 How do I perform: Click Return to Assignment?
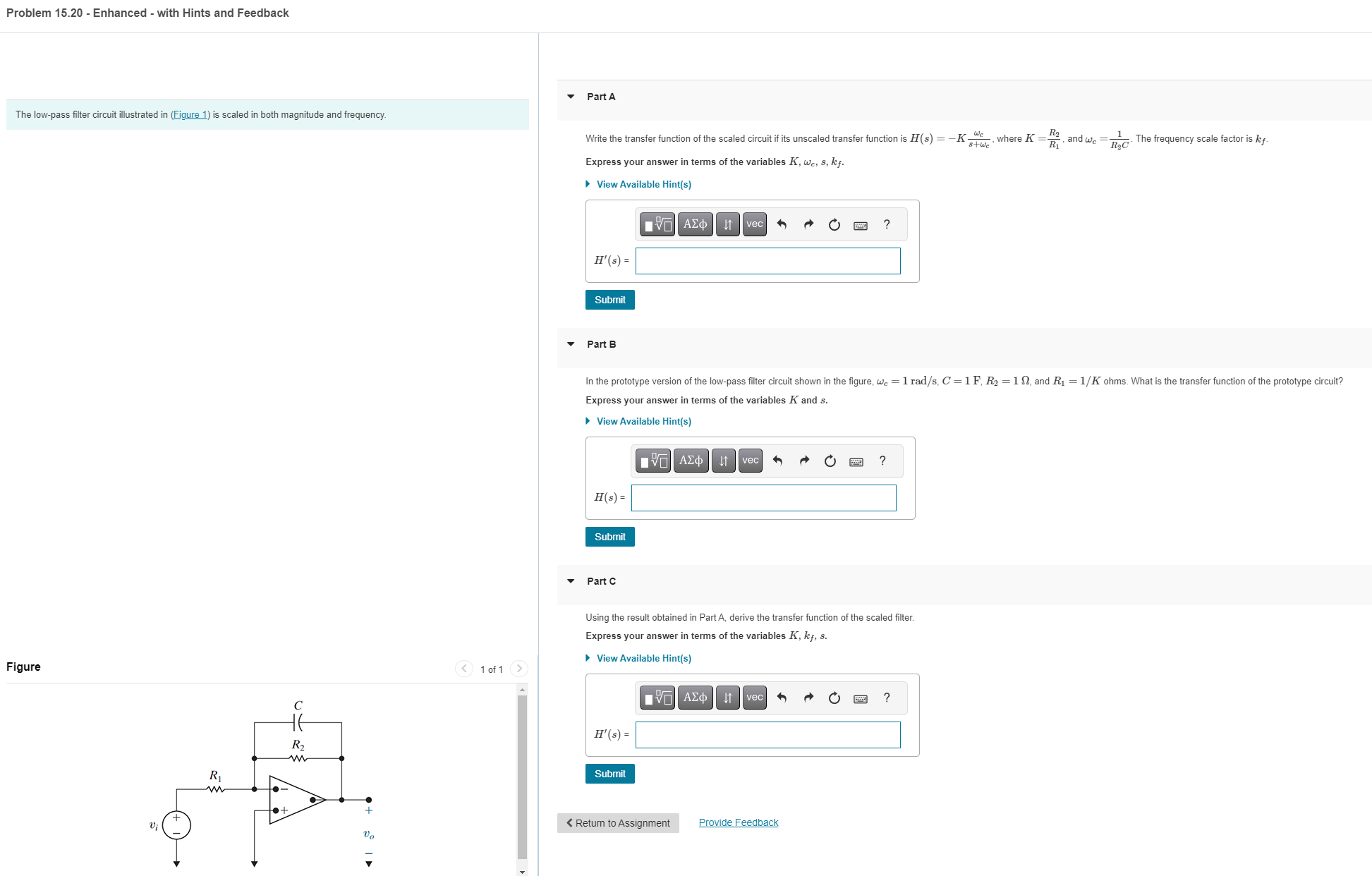618,823
